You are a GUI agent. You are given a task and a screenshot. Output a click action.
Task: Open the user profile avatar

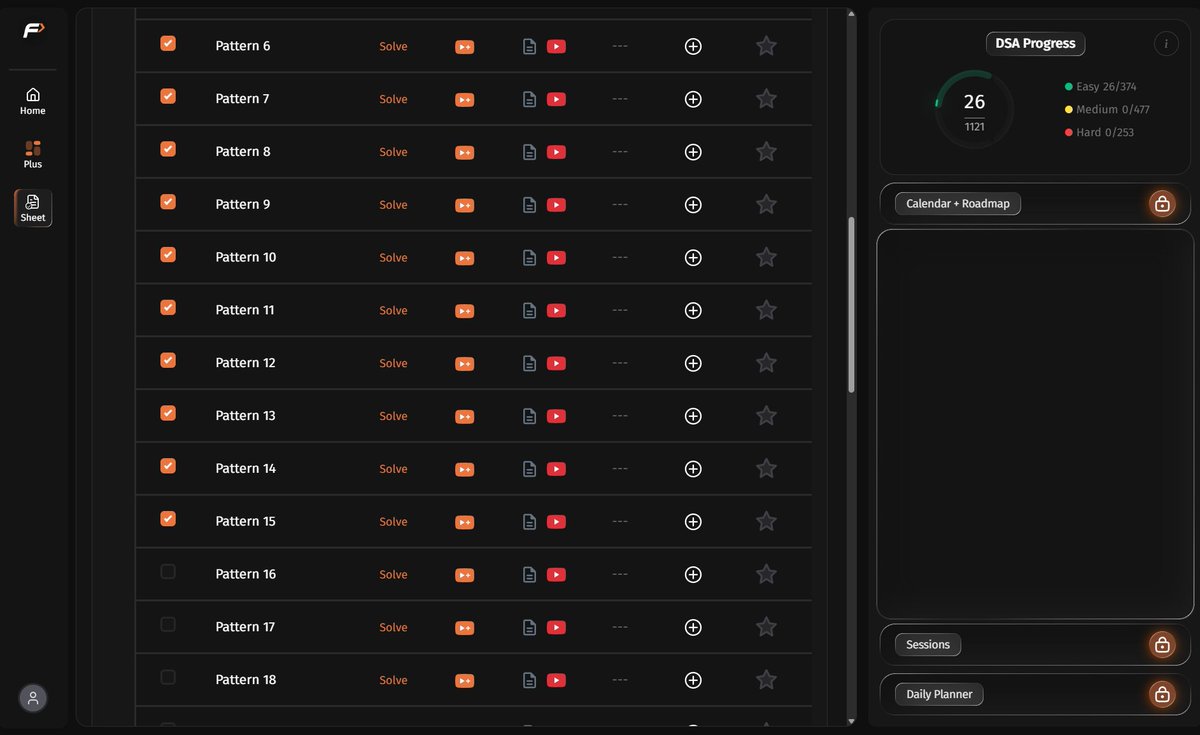point(33,698)
